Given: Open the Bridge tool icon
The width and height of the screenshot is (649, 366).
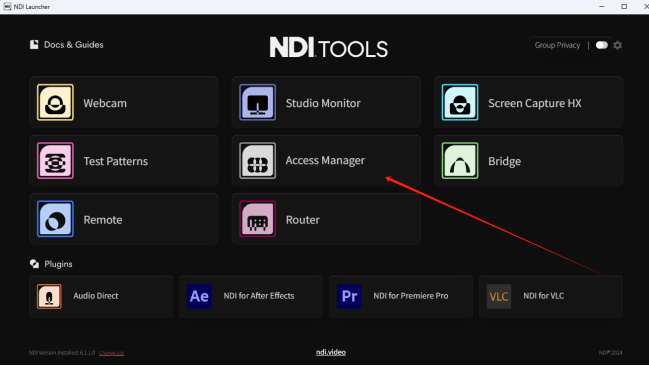Looking at the screenshot, I should [460, 161].
